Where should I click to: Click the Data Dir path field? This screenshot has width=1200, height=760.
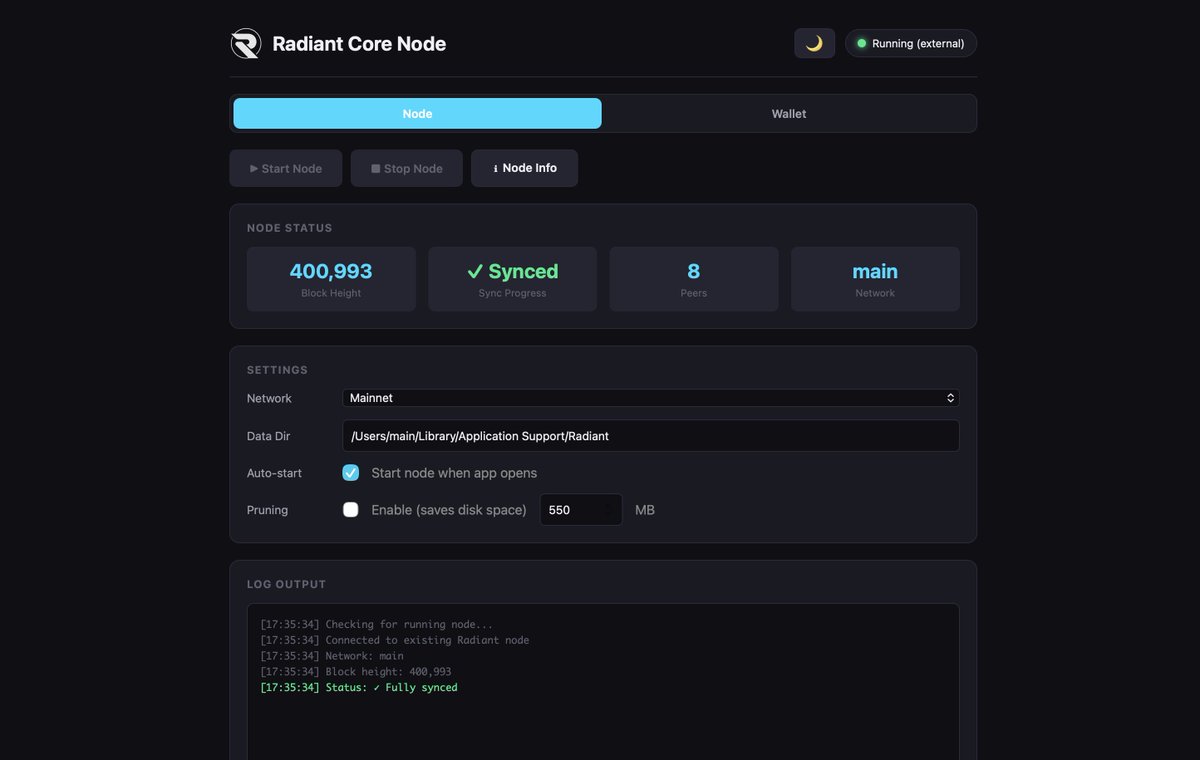click(651, 436)
